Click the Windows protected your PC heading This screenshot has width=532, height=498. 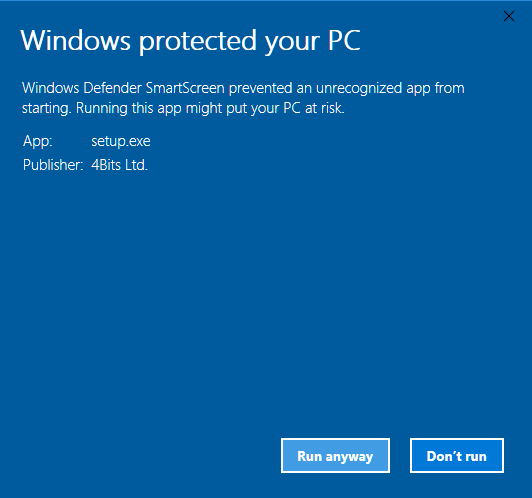point(190,41)
